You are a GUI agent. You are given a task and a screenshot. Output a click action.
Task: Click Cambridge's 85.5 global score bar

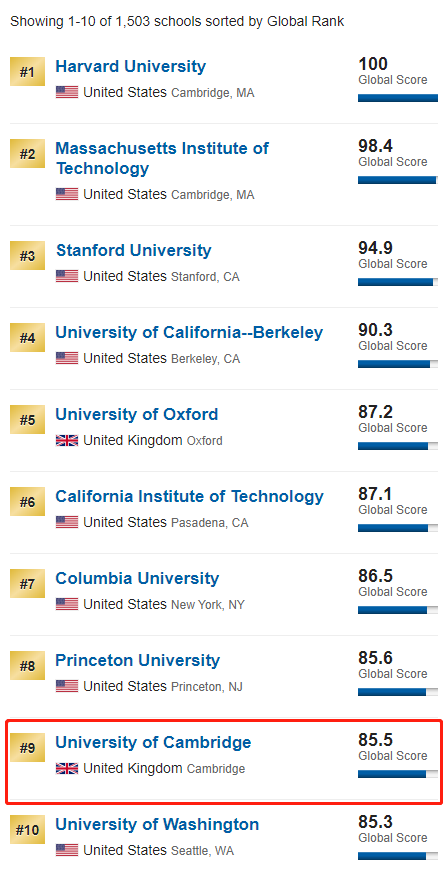pos(398,774)
